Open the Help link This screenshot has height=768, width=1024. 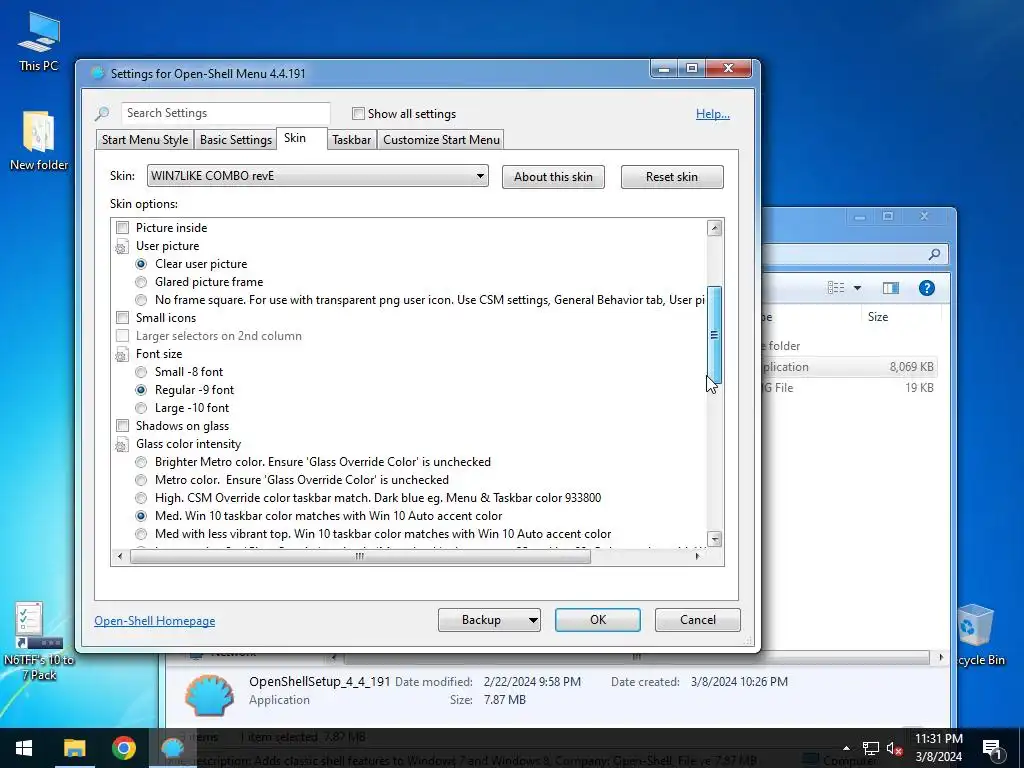tap(712, 114)
